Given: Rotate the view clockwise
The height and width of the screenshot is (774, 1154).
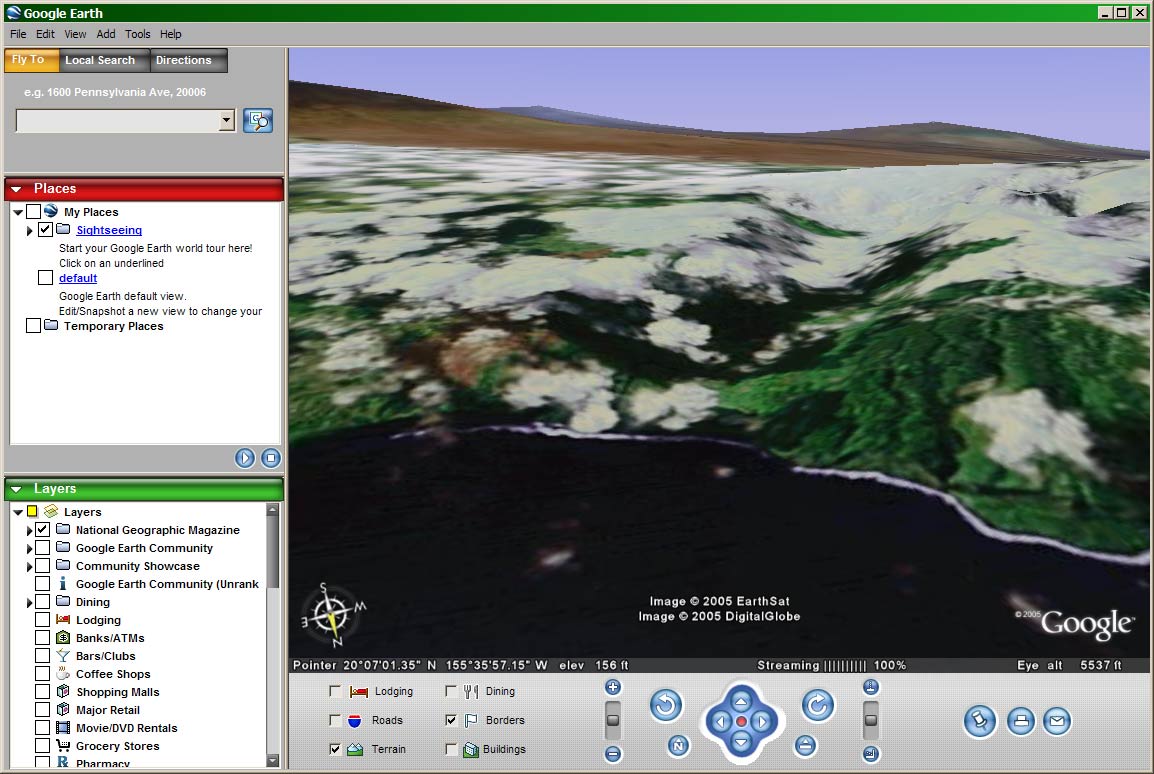Looking at the screenshot, I should 817,706.
